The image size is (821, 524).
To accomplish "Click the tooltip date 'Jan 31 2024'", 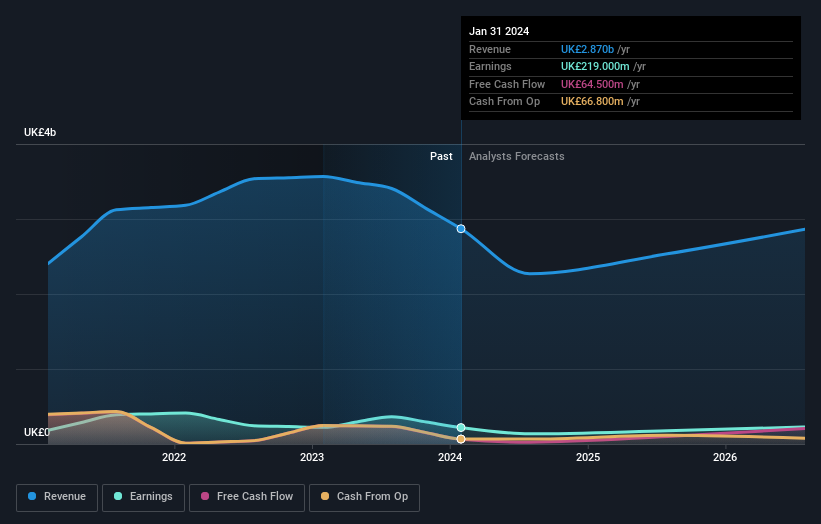I will coord(499,31).
